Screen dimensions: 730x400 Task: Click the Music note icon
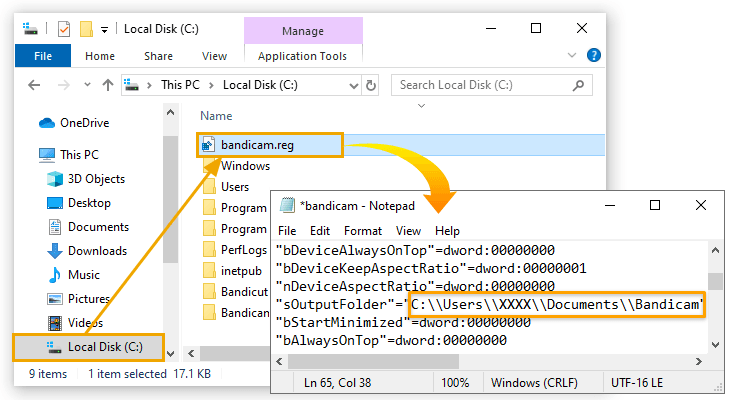(x=55, y=275)
